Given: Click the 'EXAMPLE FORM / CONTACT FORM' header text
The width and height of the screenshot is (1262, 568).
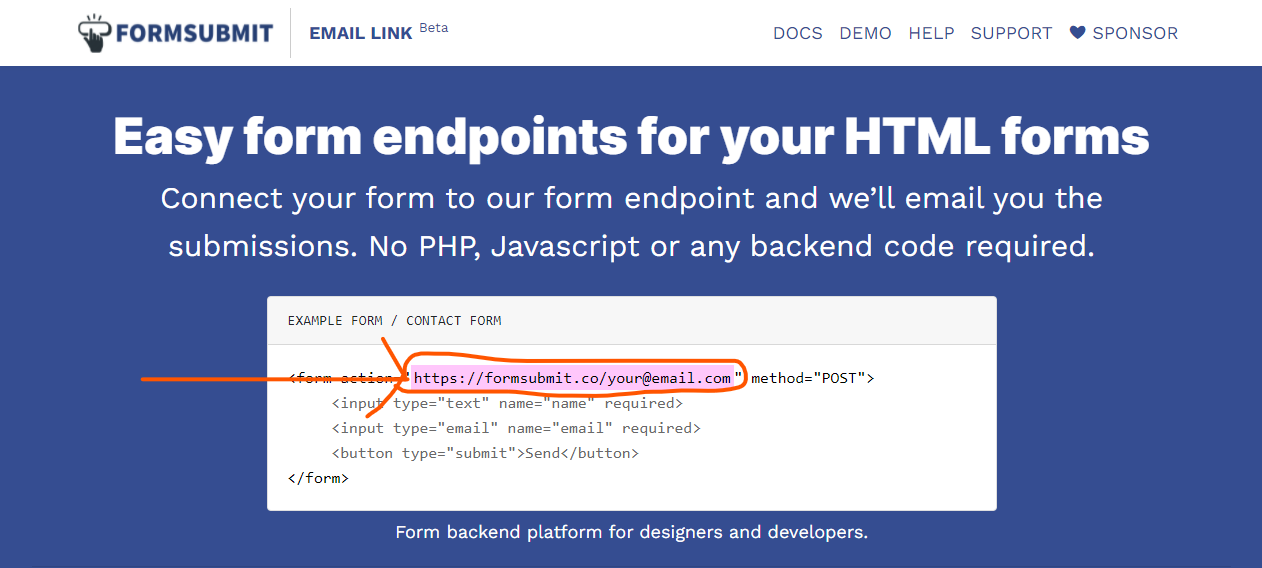Looking at the screenshot, I should 395,321.
